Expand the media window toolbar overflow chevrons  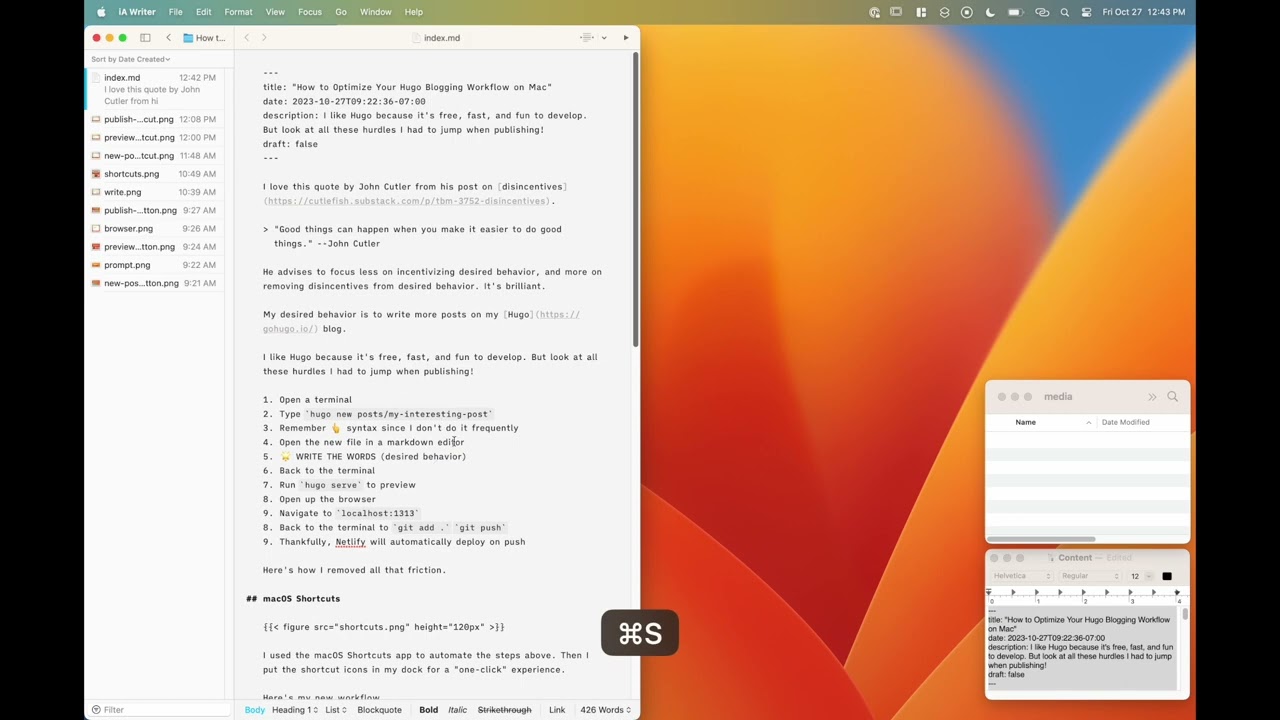point(1152,397)
